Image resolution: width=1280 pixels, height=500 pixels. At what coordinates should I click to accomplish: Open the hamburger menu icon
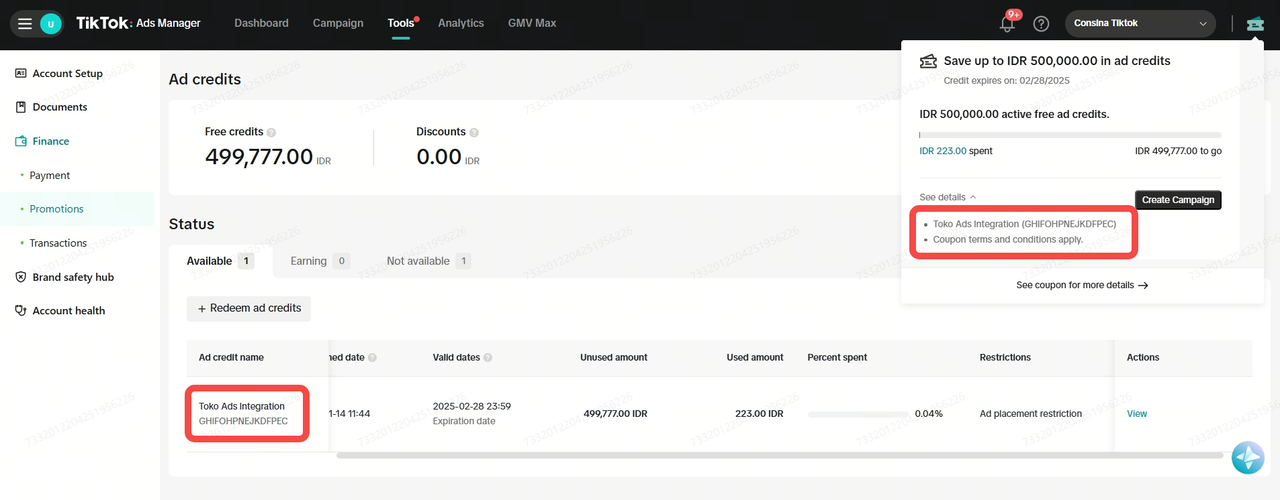point(25,23)
